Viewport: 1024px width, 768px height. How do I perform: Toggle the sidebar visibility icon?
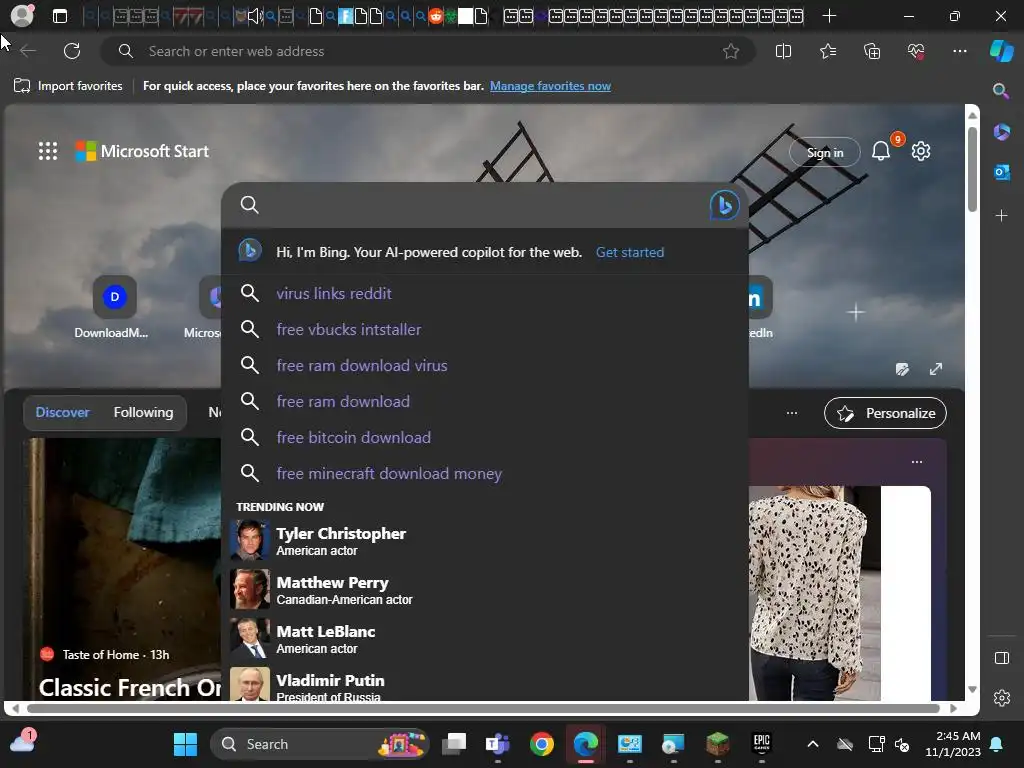point(1001,658)
